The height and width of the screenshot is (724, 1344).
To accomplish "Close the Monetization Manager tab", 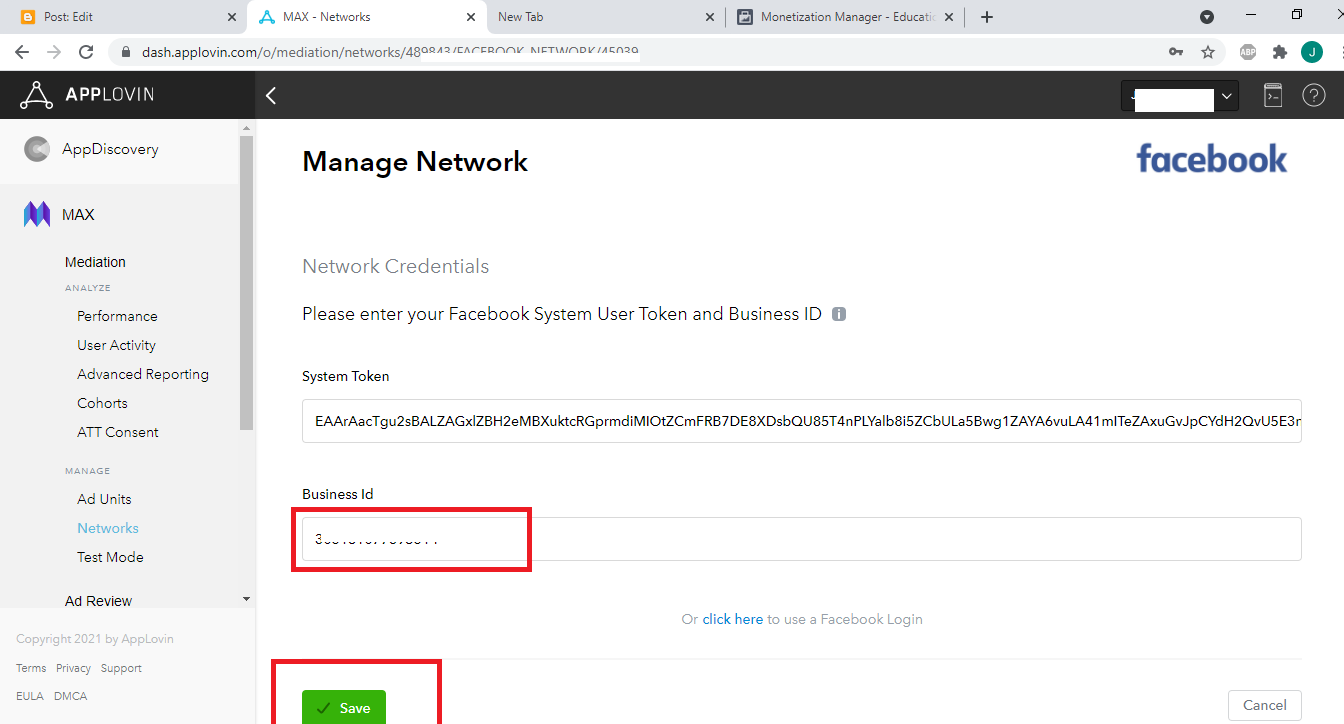I will coord(950,17).
